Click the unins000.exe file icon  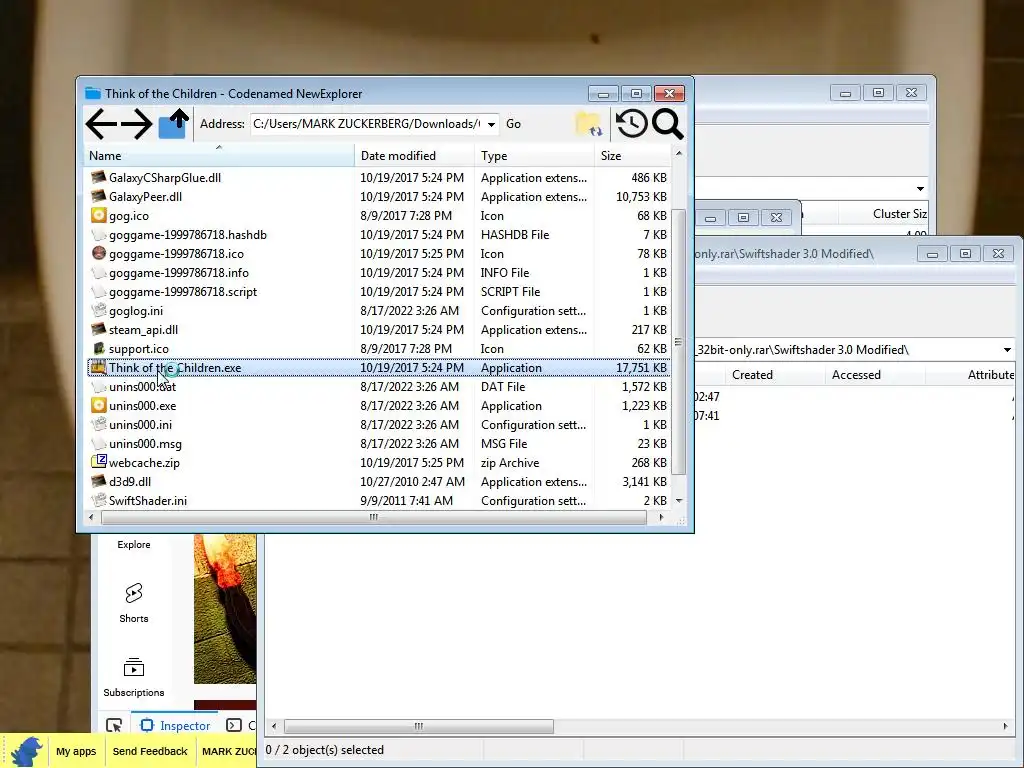[x=99, y=405]
